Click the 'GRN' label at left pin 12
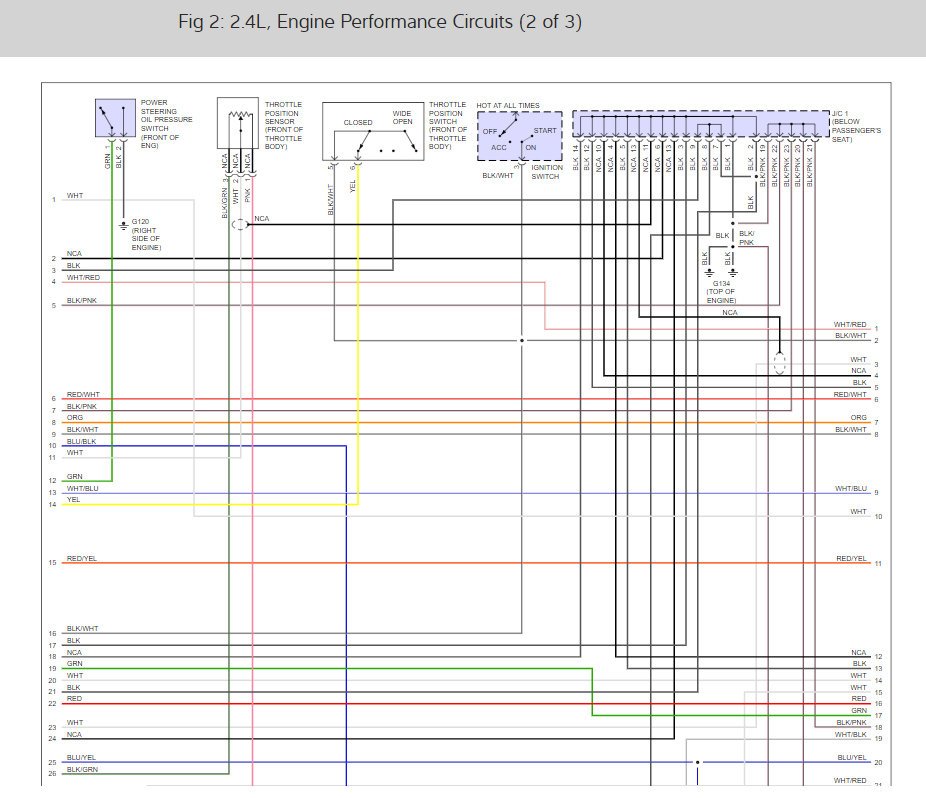 tap(74, 477)
